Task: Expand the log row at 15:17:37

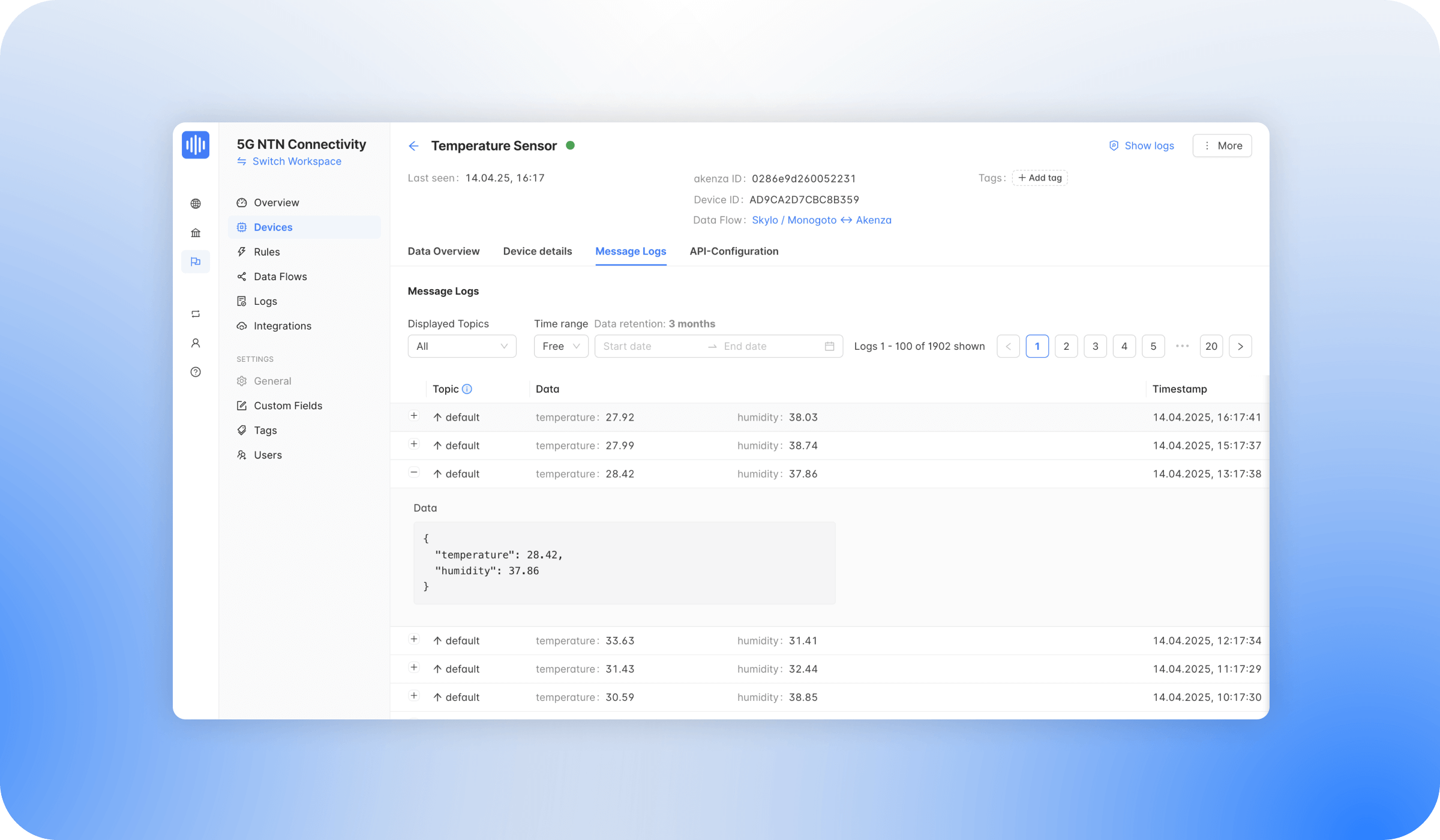Action: click(414, 444)
